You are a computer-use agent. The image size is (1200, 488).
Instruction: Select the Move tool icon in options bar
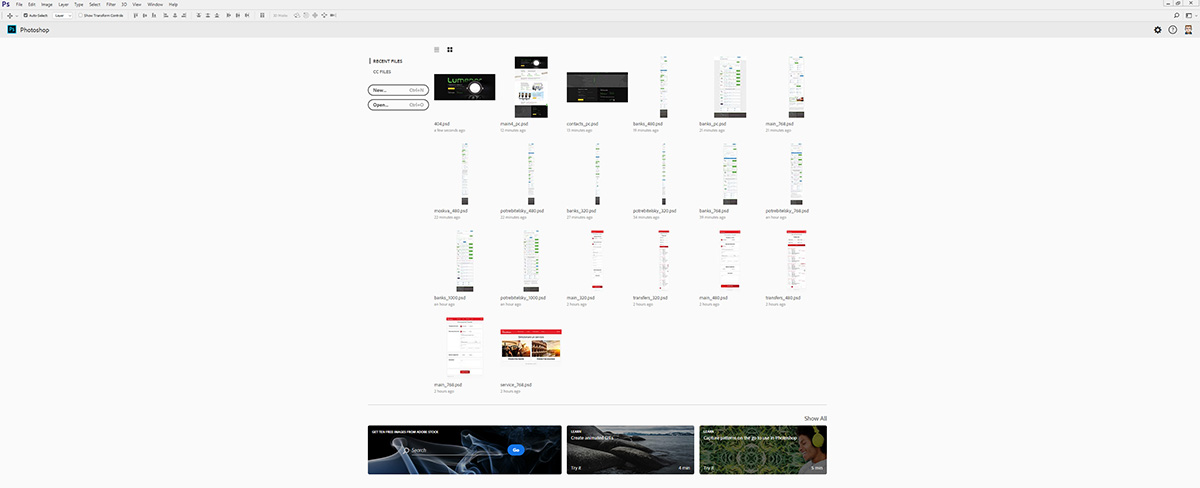click(x=9, y=16)
